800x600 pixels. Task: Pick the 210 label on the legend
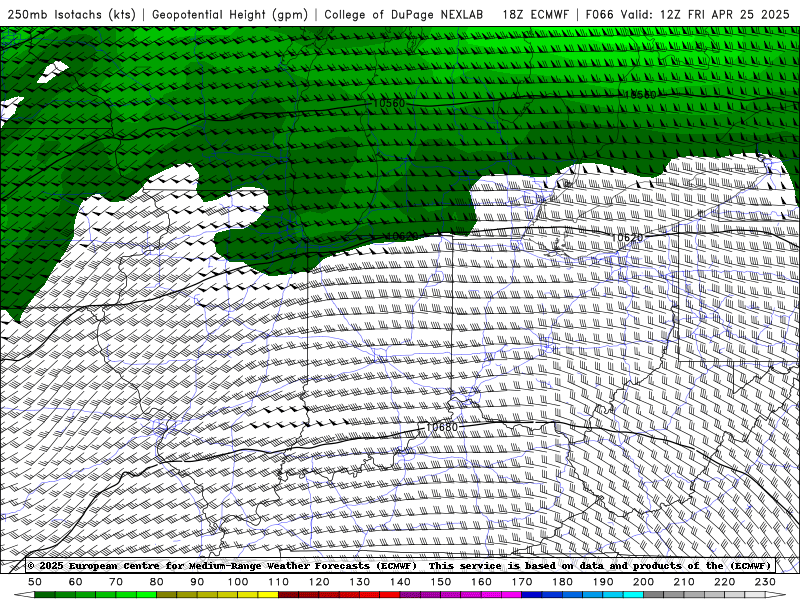pyautogui.click(x=684, y=582)
